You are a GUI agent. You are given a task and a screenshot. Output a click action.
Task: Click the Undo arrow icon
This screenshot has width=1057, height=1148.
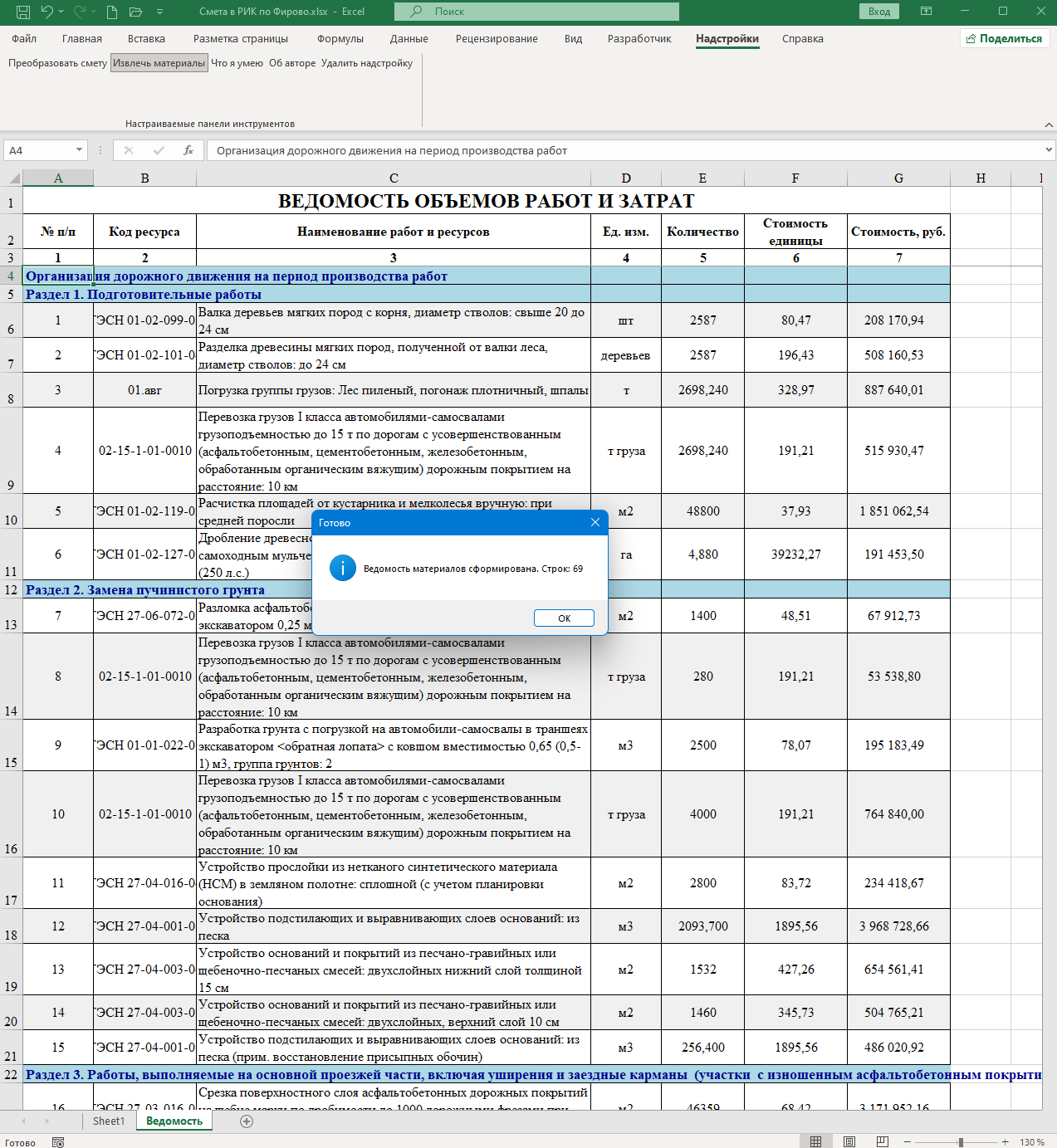pyautogui.click(x=47, y=12)
